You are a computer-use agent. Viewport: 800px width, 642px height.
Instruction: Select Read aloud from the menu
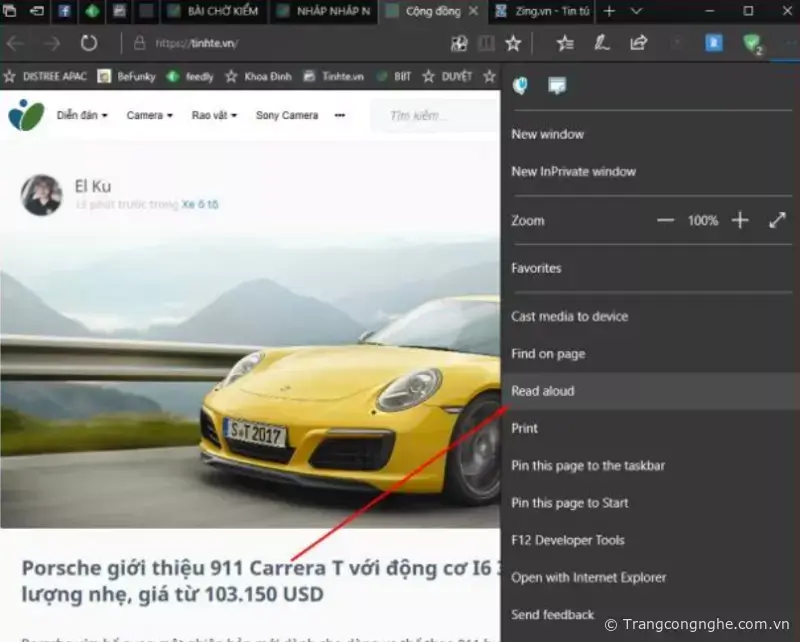click(x=543, y=391)
